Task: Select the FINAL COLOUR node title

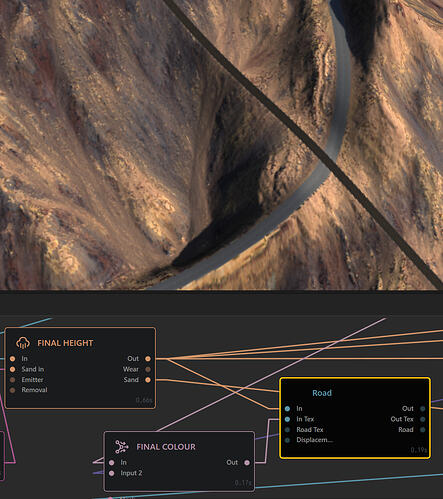Action: (x=166, y=447)
